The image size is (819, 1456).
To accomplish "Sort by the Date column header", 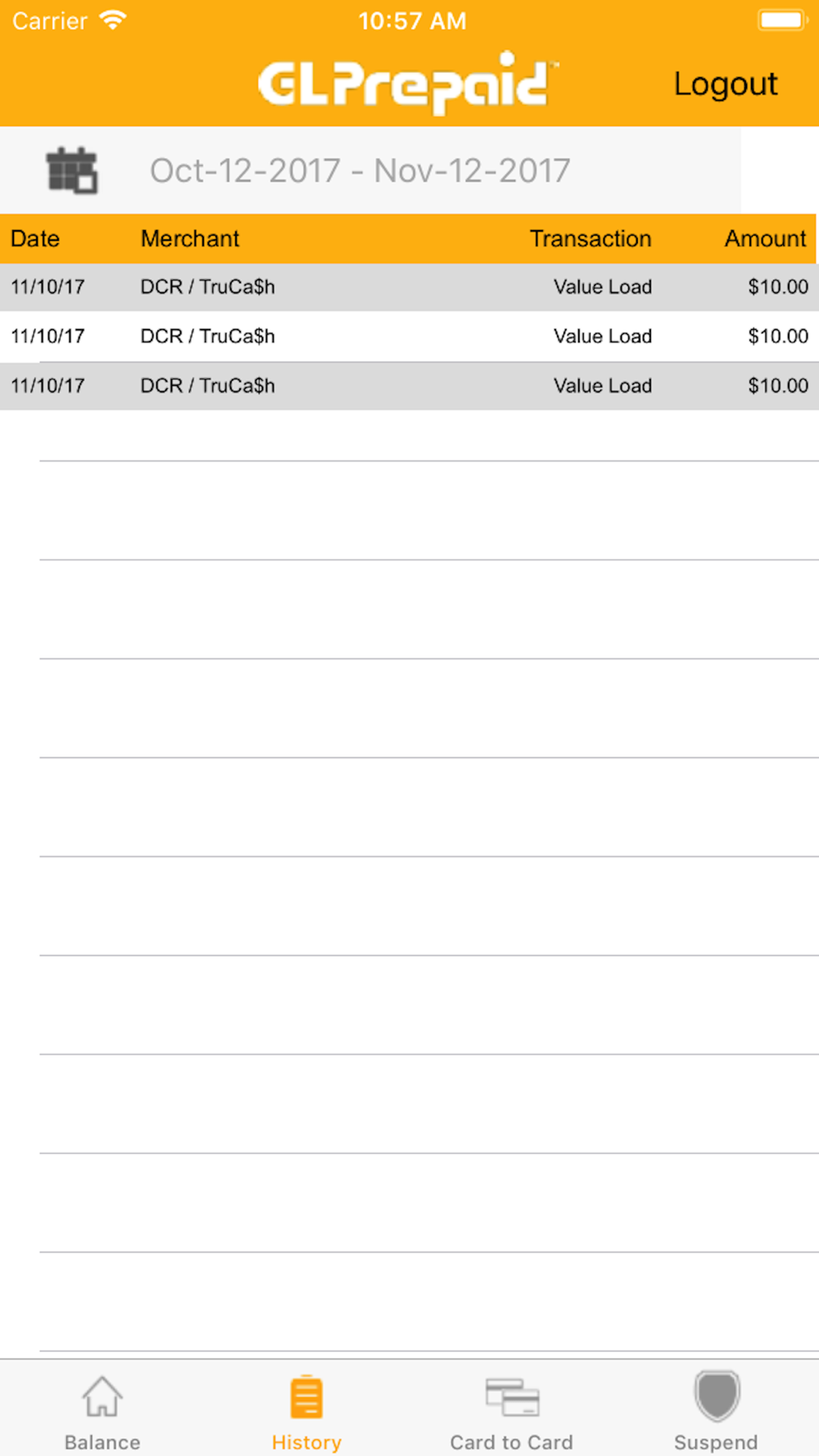I will tap(35, 238).
